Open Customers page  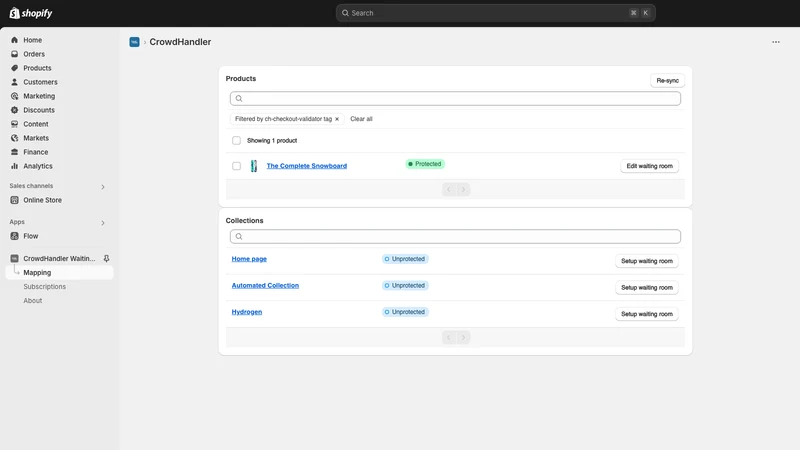pos(40,82)
